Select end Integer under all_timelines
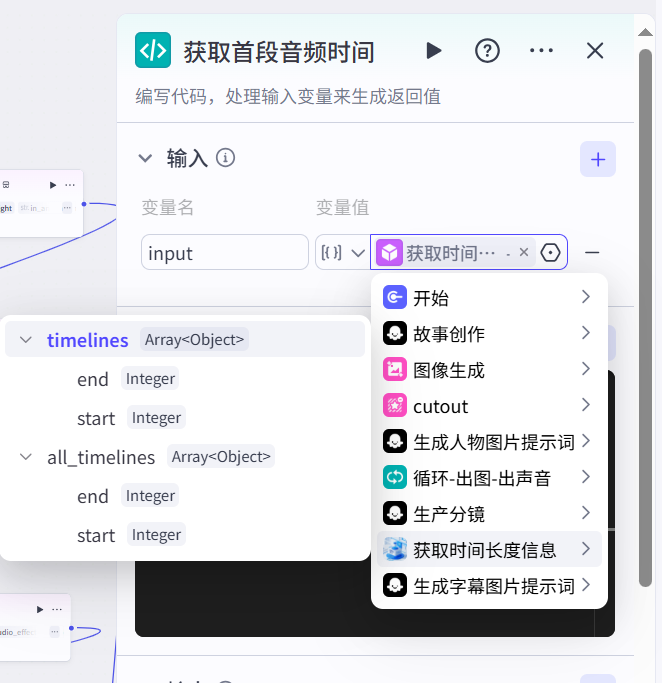Screen dimensions: 662x683 coord(128,496)
